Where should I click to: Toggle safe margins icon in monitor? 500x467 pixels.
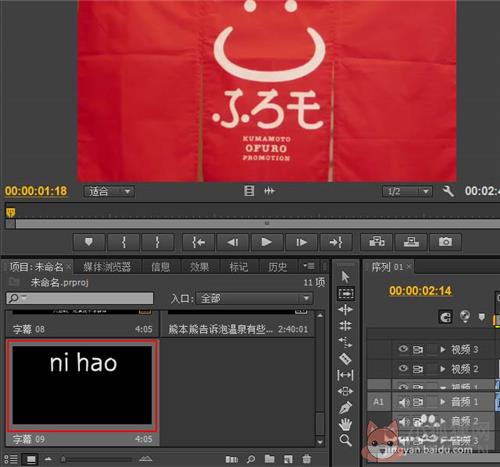pos(249,191)
